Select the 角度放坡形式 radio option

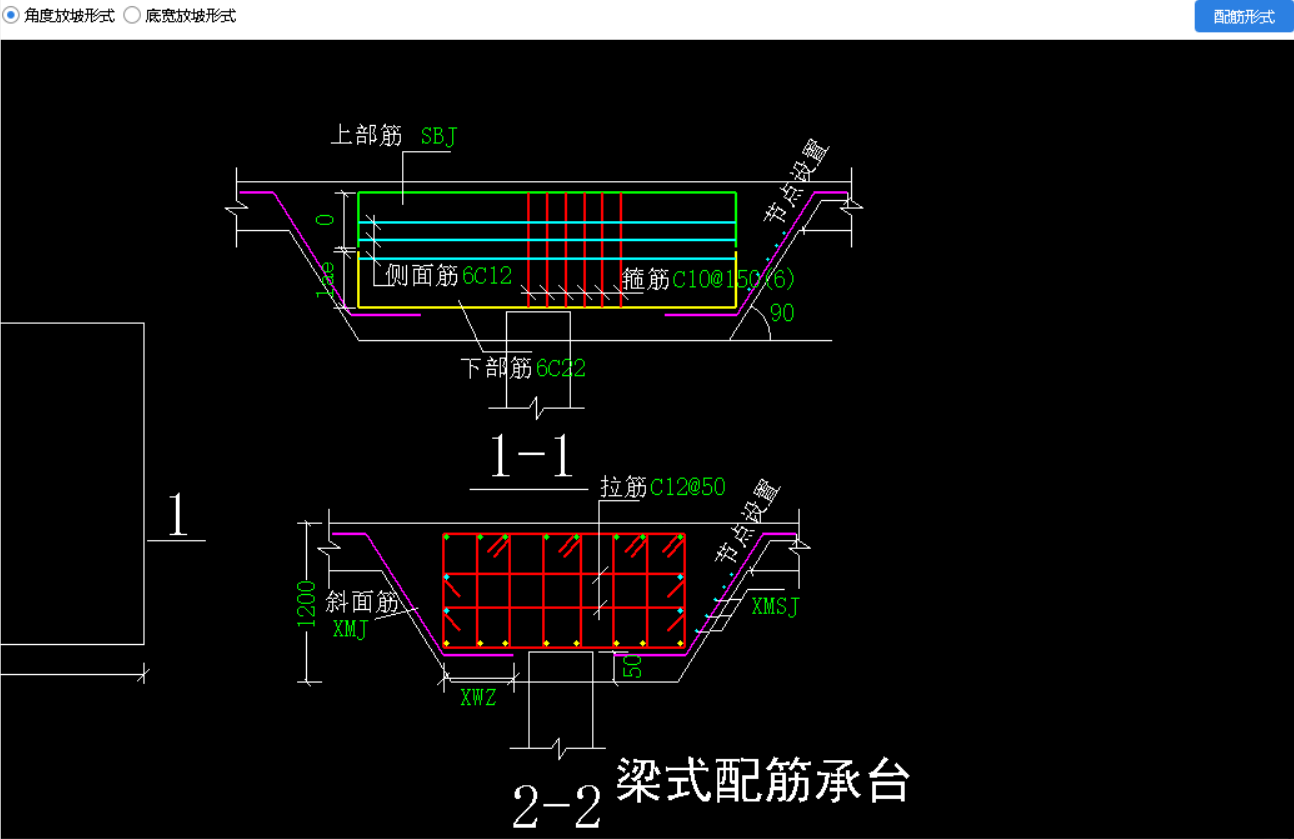click(59, 16)
